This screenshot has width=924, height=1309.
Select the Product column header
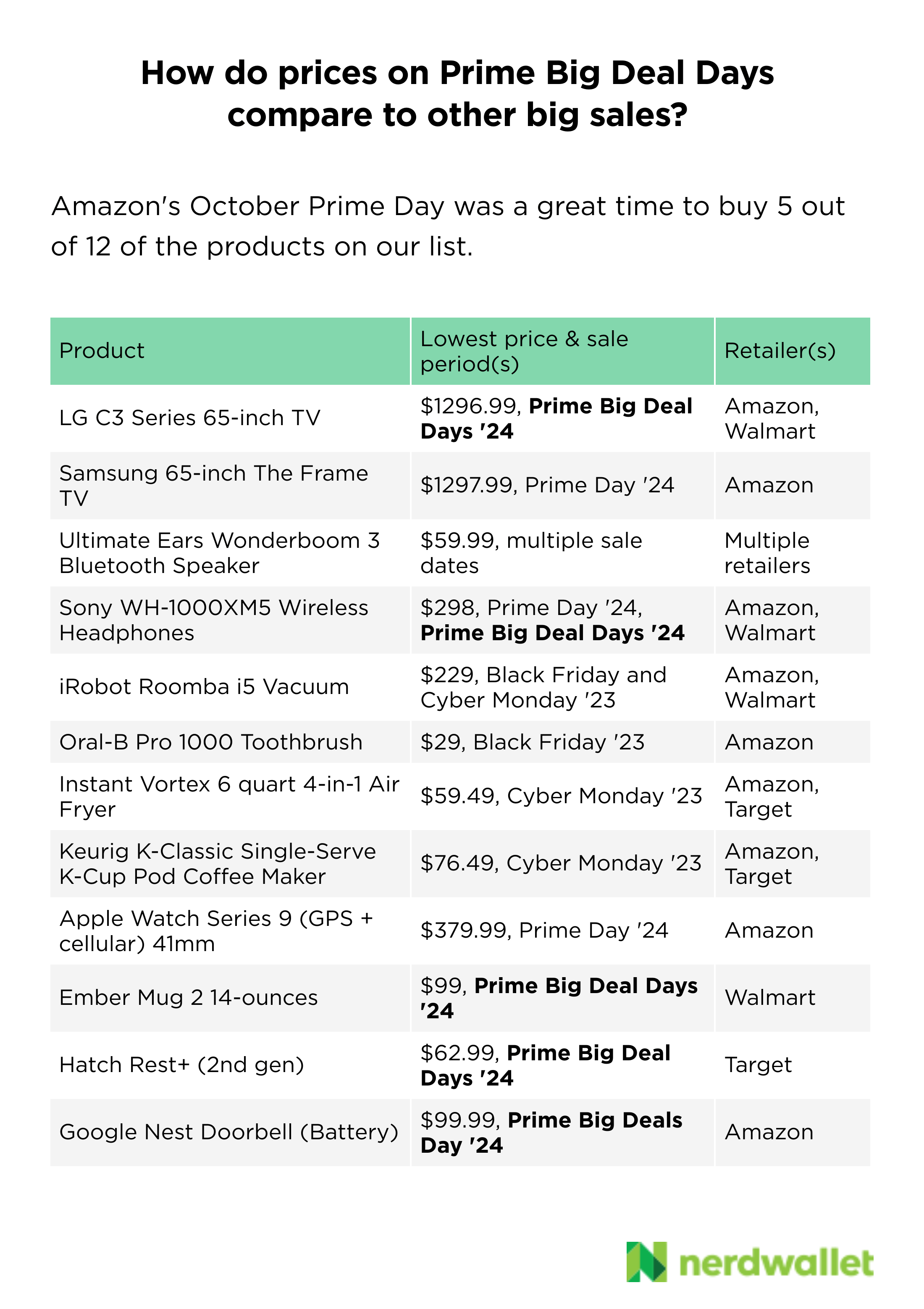click(102, 351)
